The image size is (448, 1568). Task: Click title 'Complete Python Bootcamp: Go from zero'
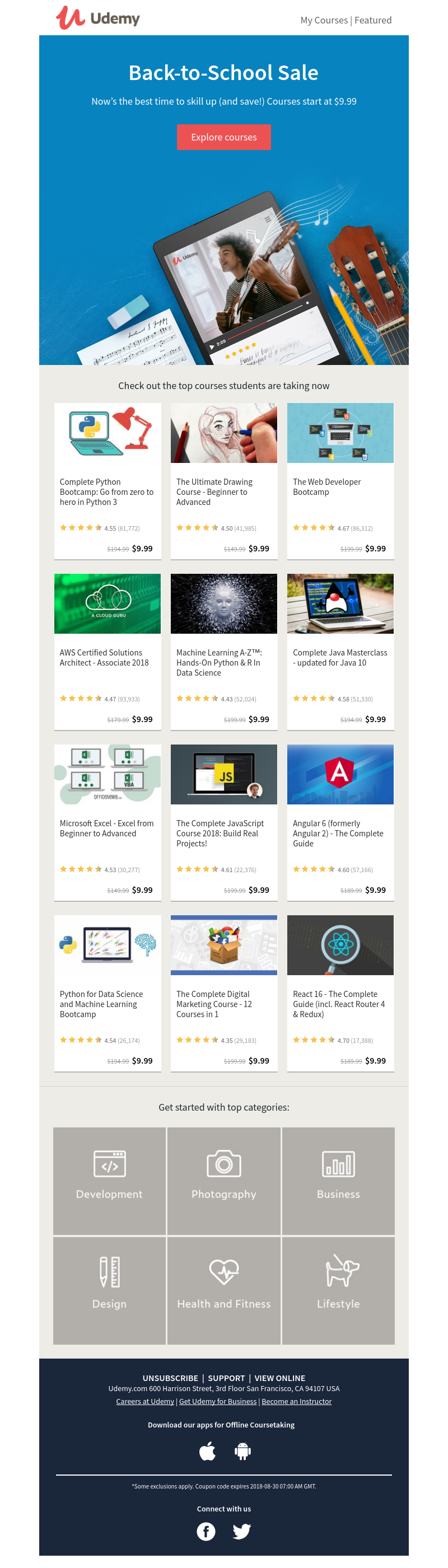pyautogui.click(x=106, y=492)
